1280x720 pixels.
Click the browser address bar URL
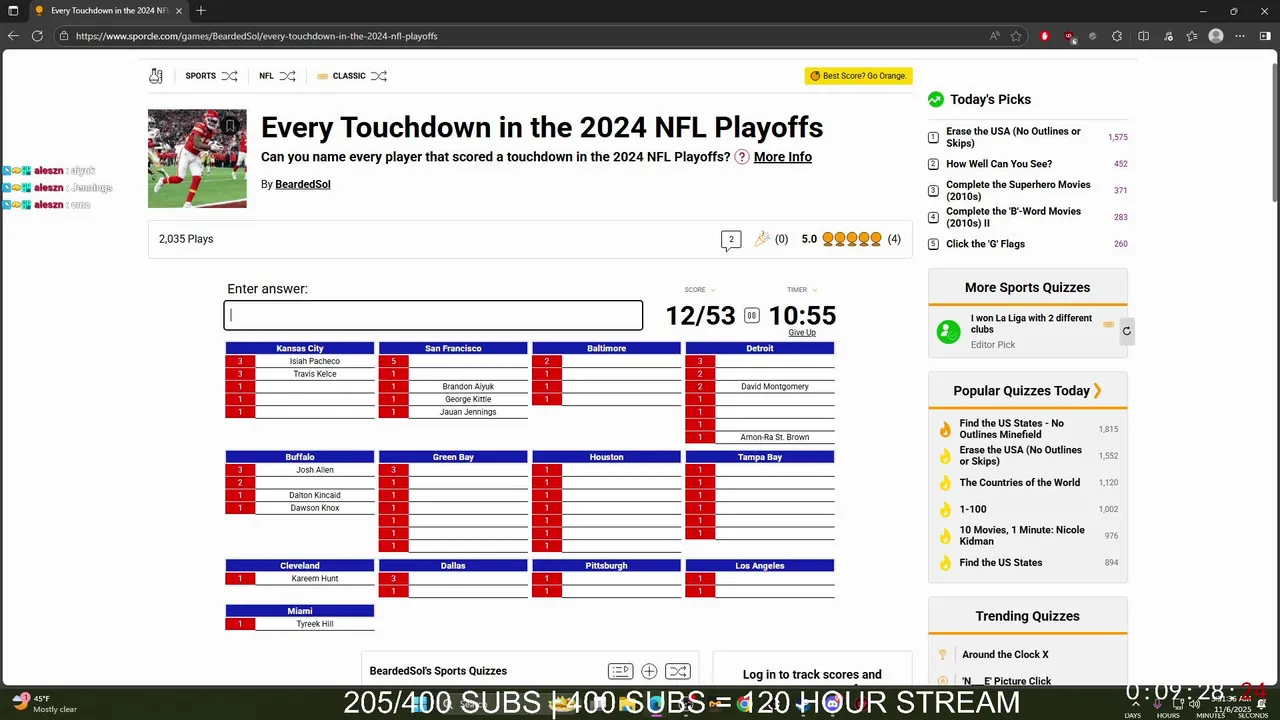pyautogui.click(x=256, y=36)
